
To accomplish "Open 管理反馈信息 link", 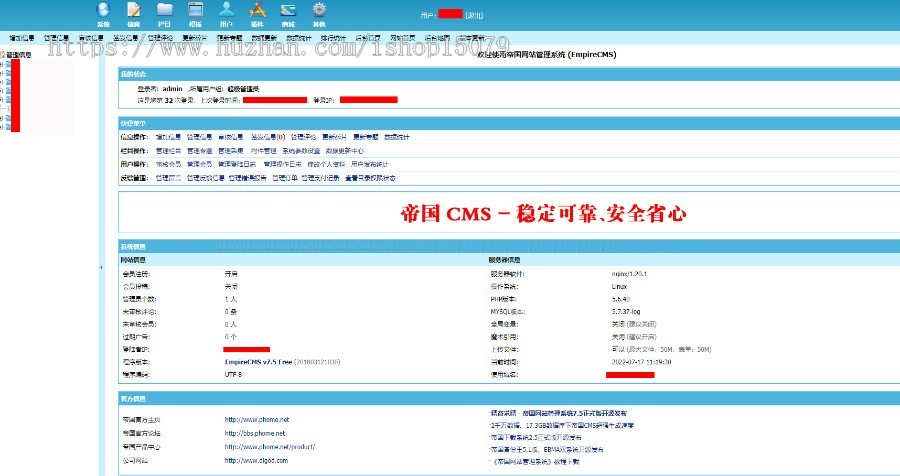I will [205, 178].
